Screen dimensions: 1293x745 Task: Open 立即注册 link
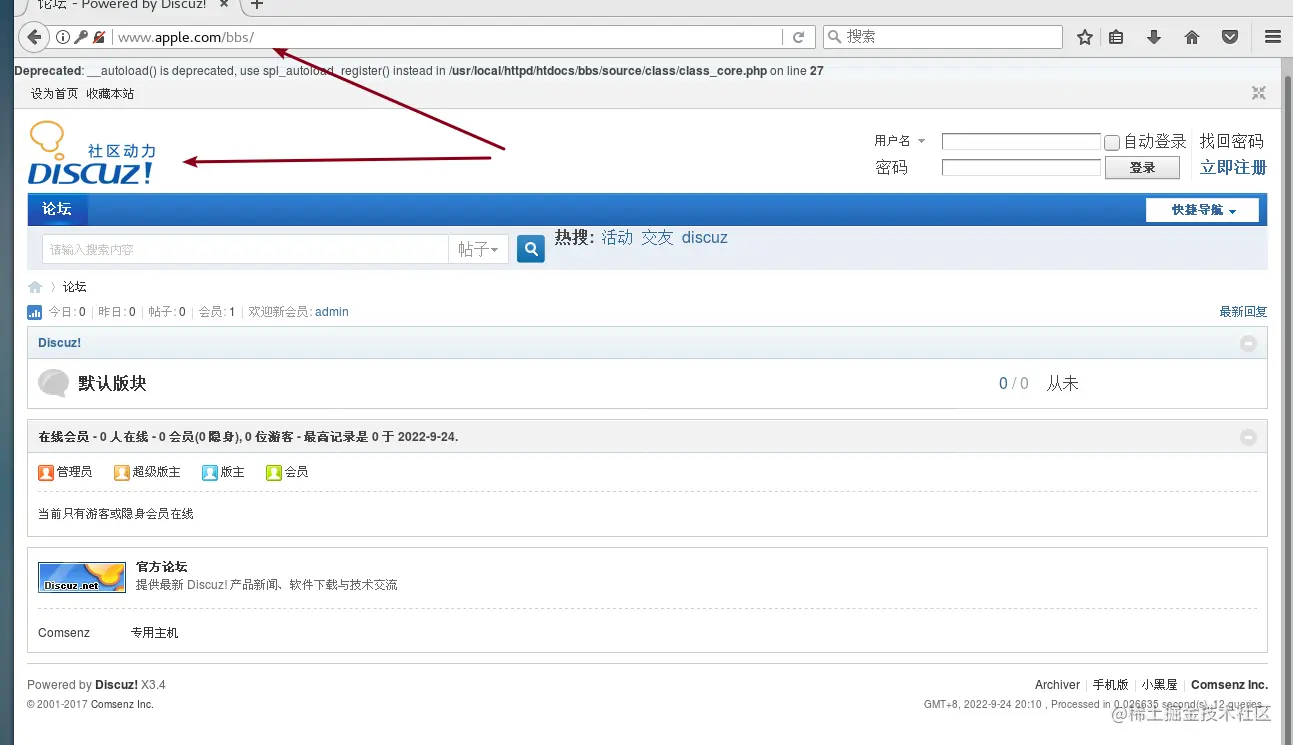(1233, 168)
